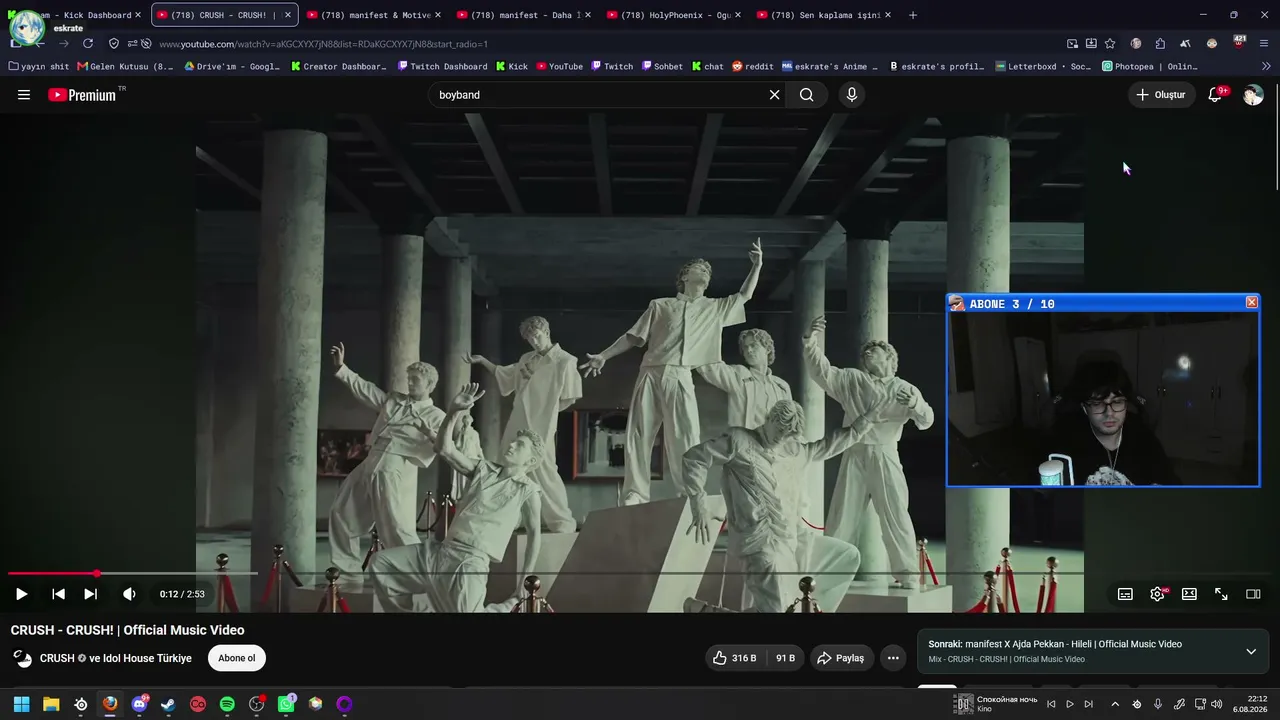Mute the video player volume

(129, 594)
